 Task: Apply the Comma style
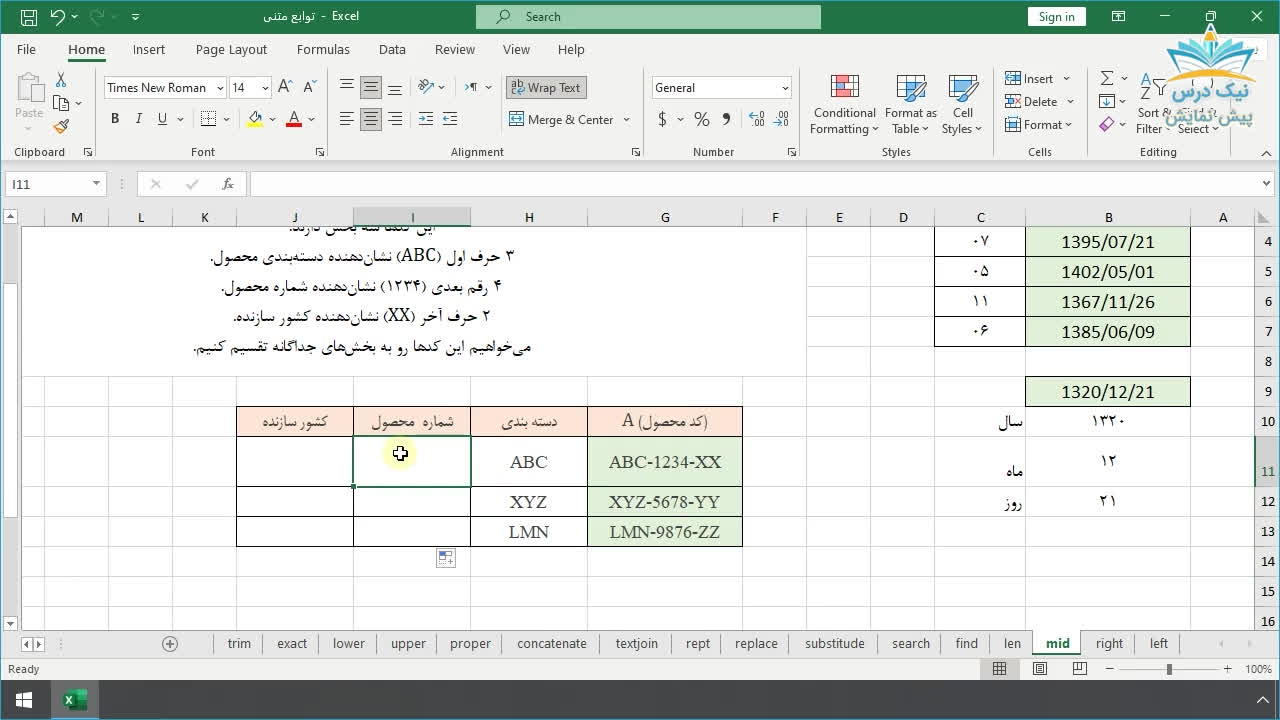coord(726,119)
